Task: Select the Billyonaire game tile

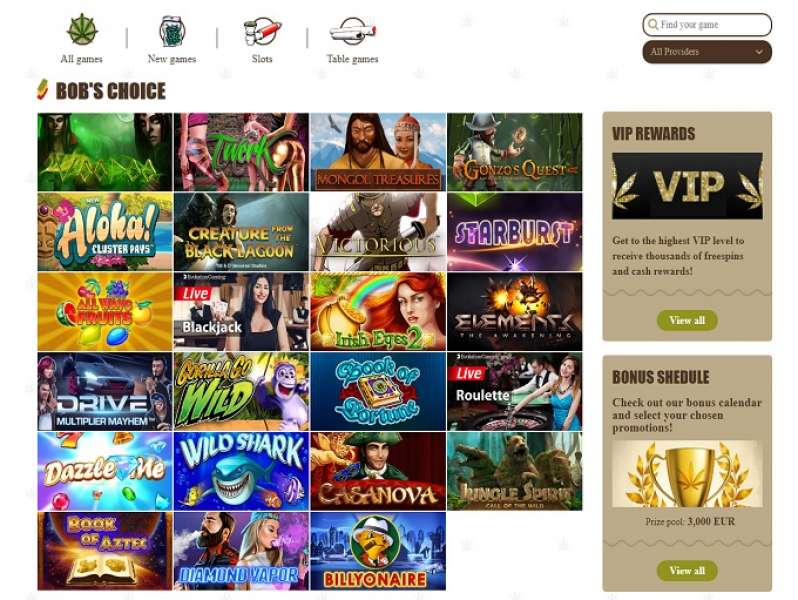Action: (378, 551)
